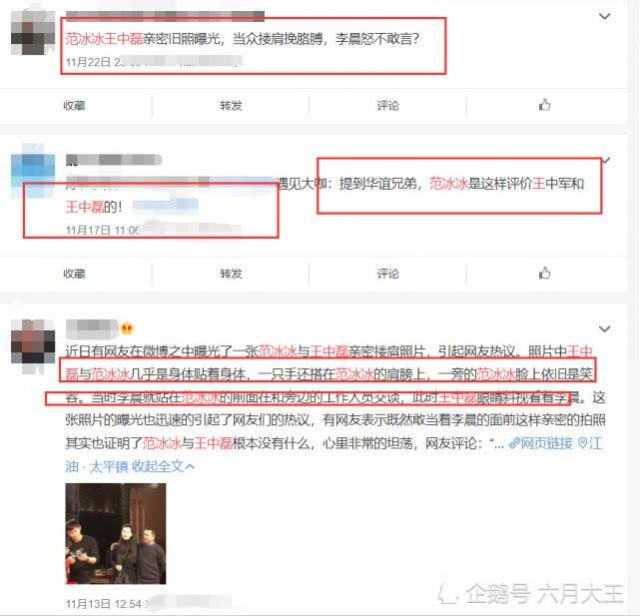Image resolution: width=640 pixels, height=616 pixels.
Task: Click 评论 under the first post
Action: click(388, 106)
